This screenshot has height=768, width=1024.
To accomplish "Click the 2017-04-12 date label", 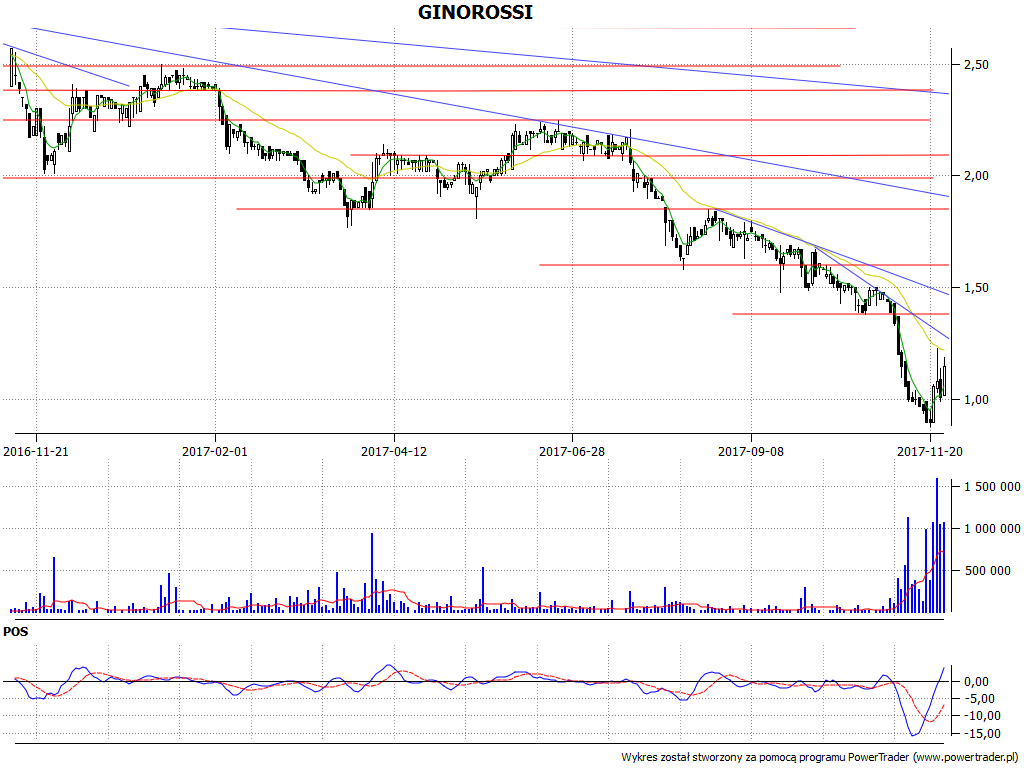I will click(x=394, y=451).
